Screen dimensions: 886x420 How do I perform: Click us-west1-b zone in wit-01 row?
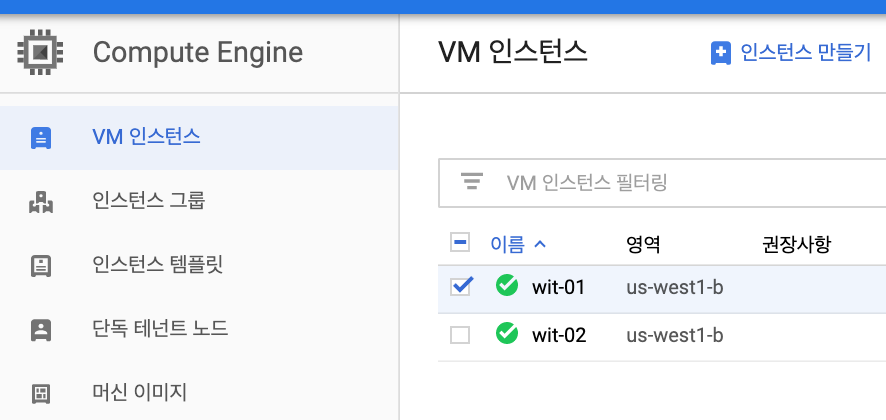675,288
